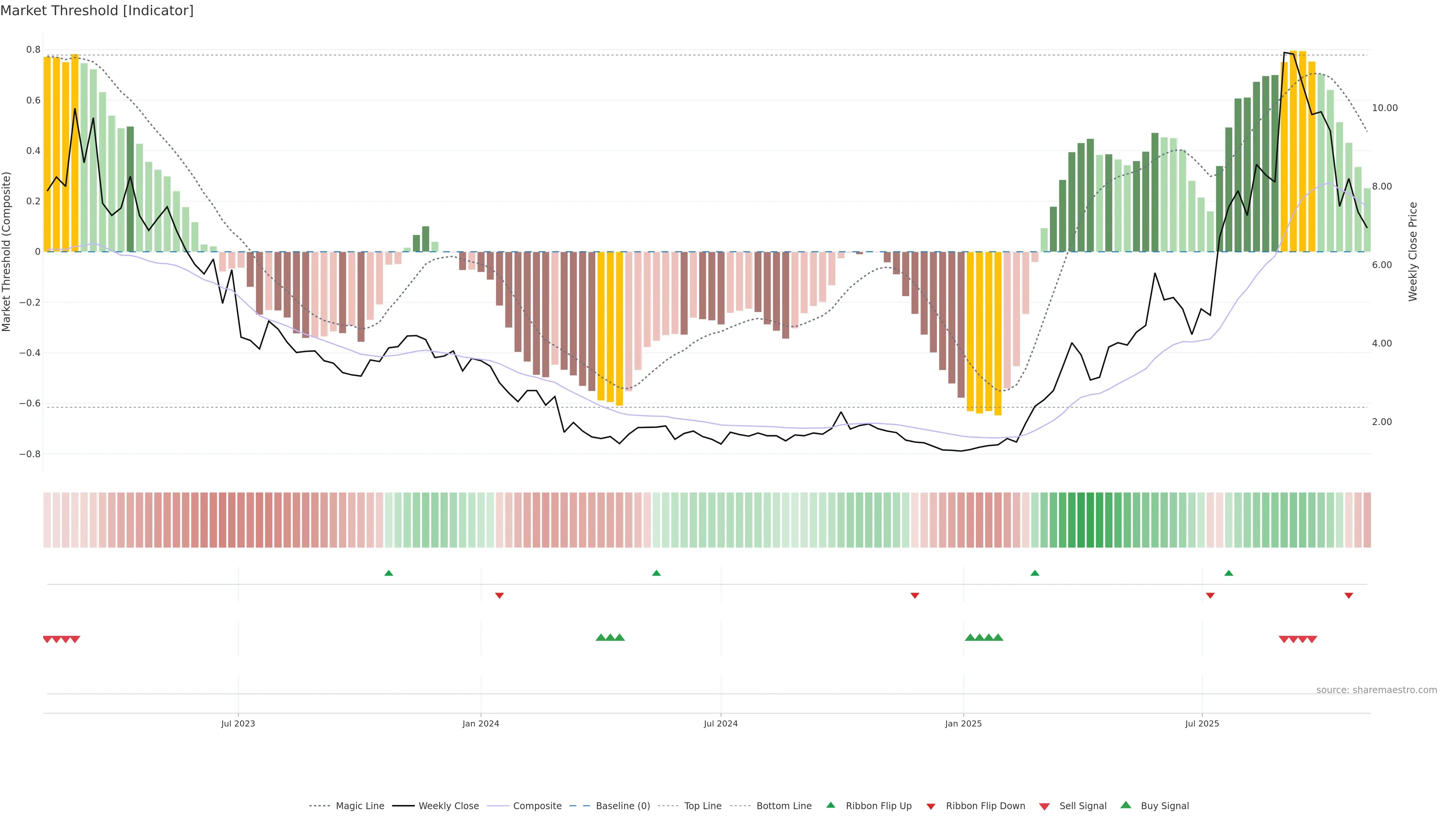The image size is (1456, 819).
Task: Click the Jan 2025 x-axis label
Action: click(963, 723)
